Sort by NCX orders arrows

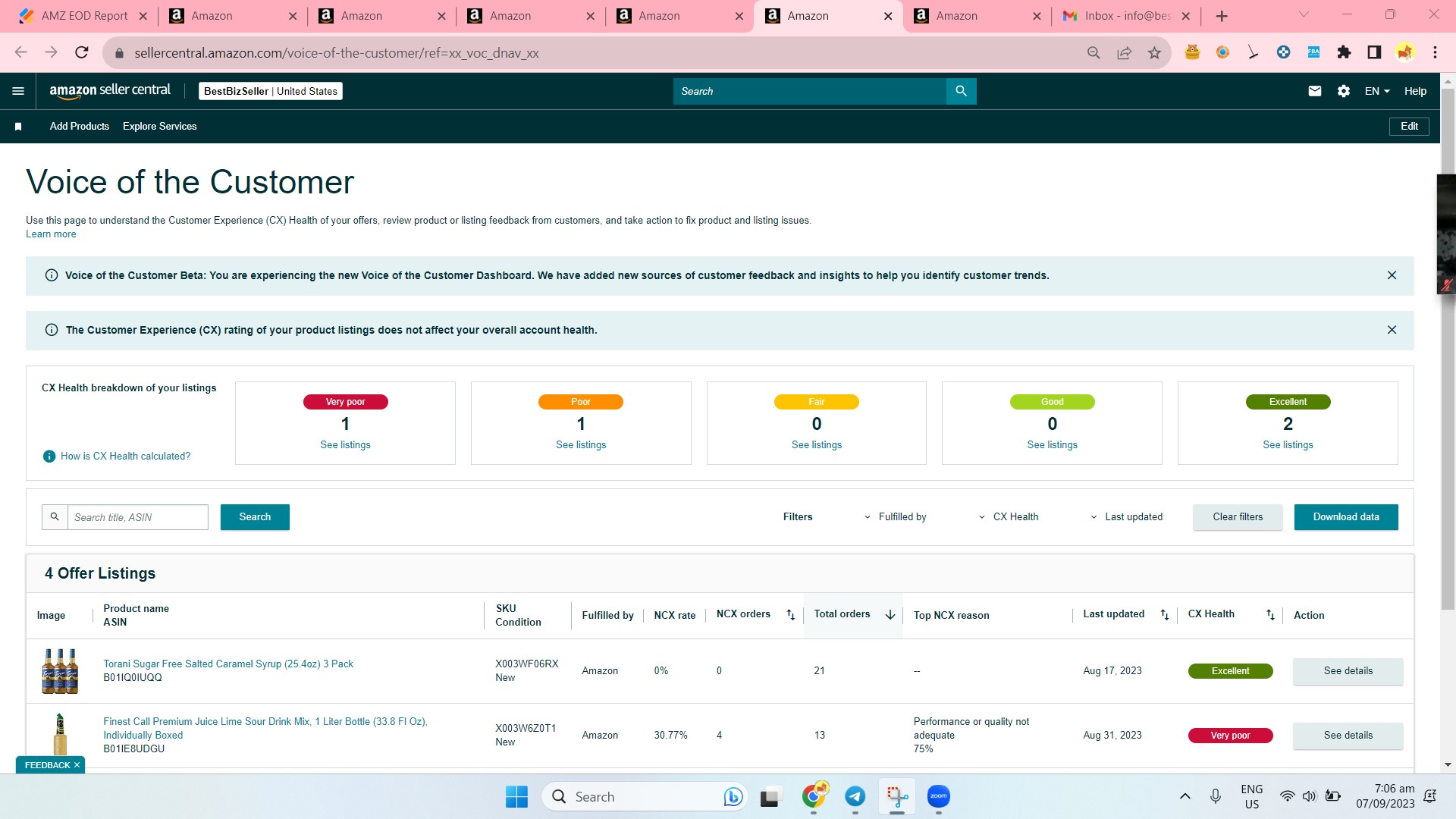click(790, 615)
